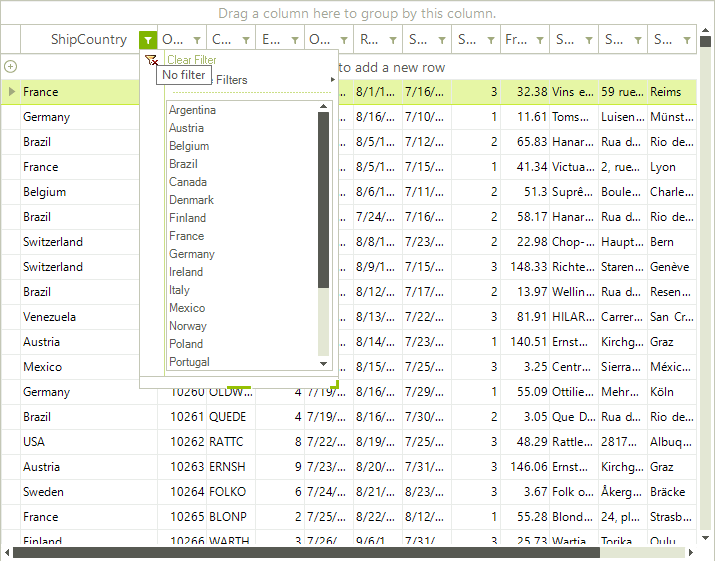Open the filter on the E... column
Viewport: 715px width, 561px height.
[295, 40]
